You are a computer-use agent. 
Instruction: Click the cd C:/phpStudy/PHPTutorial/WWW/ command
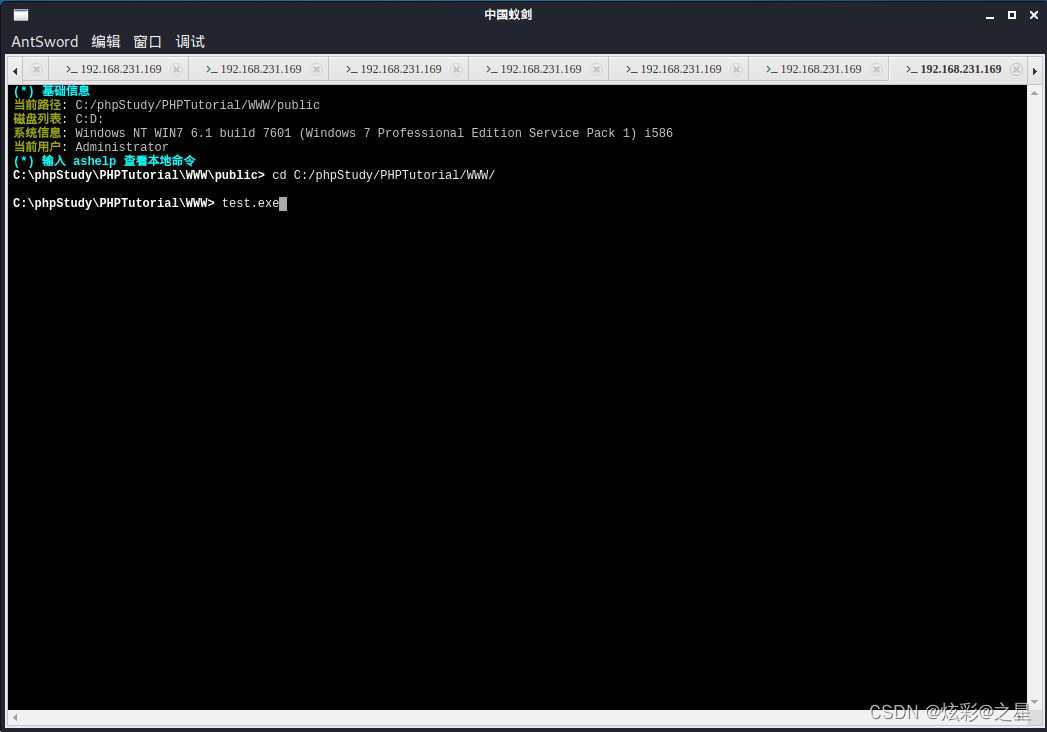pyautogui.click(x=383, y=175)
